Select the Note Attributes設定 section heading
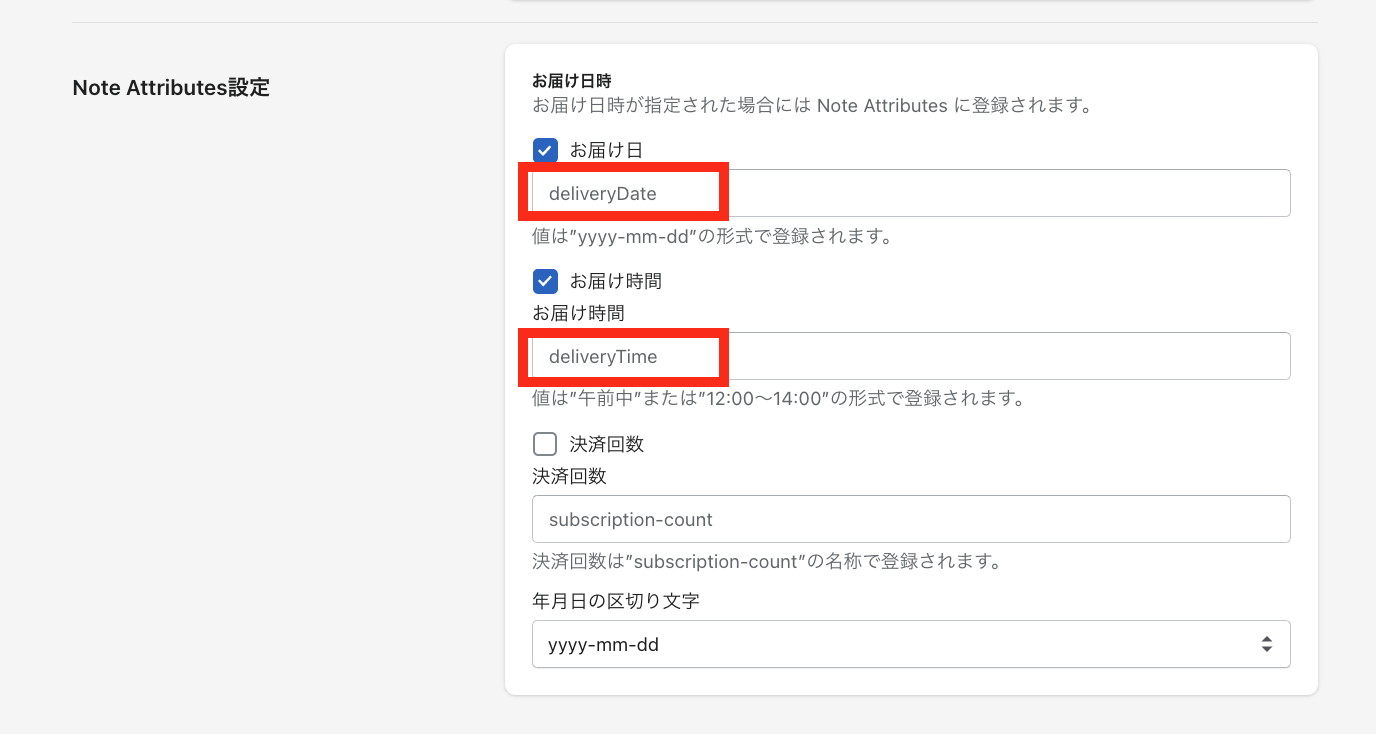This screenshot has height=734, width=1376. tap(171, 87)
